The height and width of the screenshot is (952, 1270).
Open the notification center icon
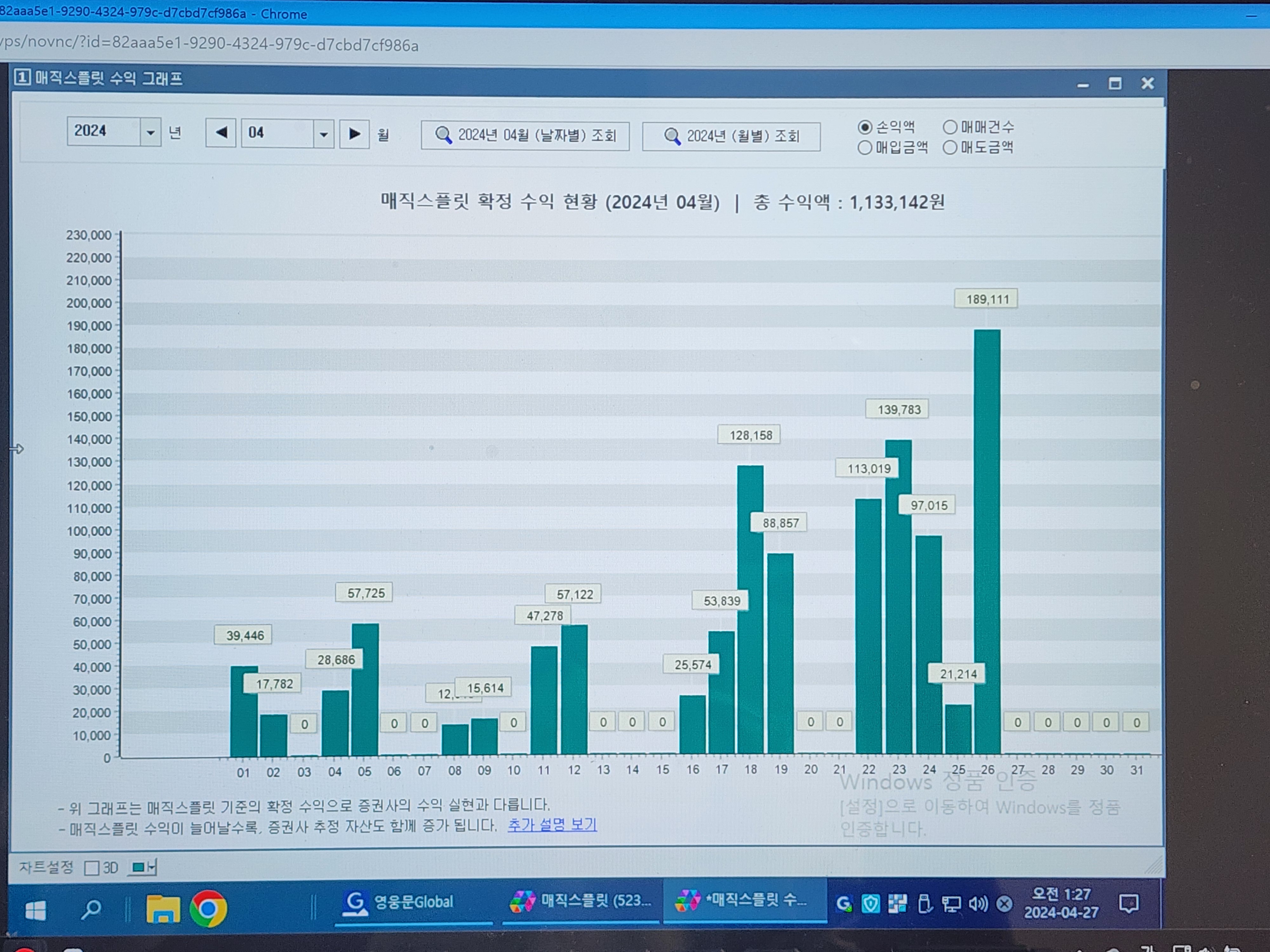pyautogui.click(x=1129, y=904)
